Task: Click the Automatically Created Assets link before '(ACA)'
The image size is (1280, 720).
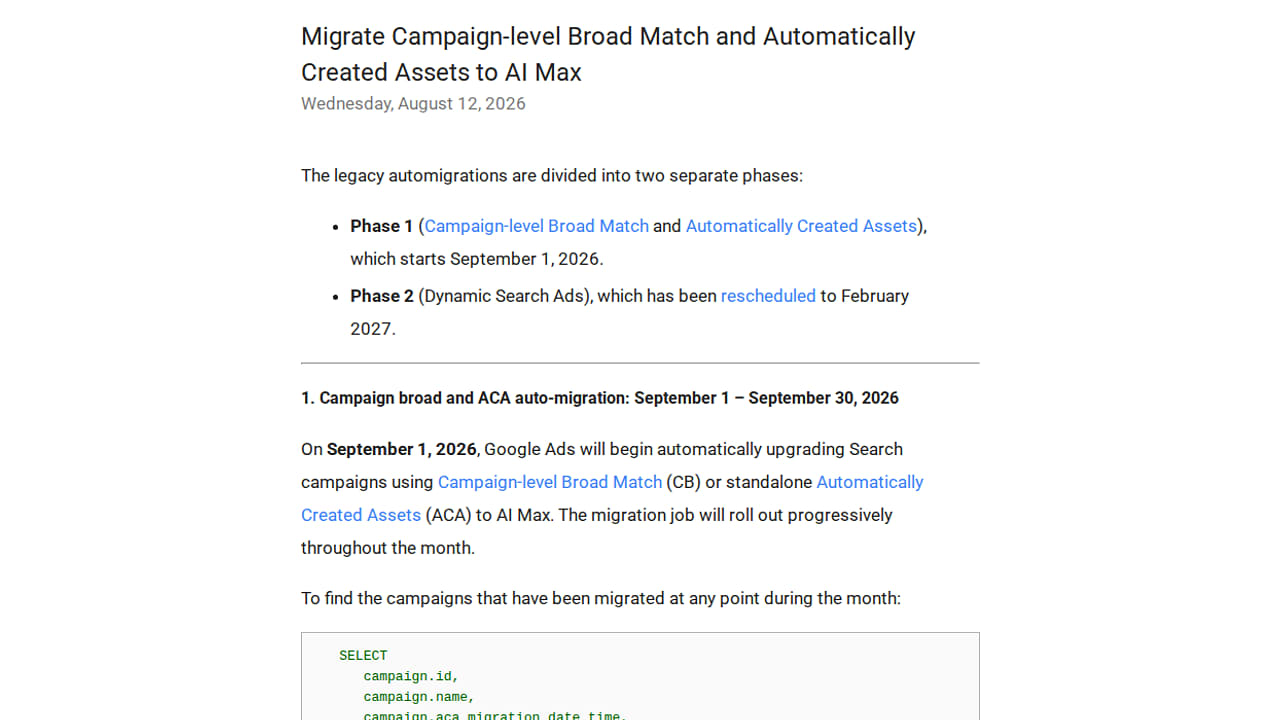Action: pyautogui.click(x=612, y=498)
